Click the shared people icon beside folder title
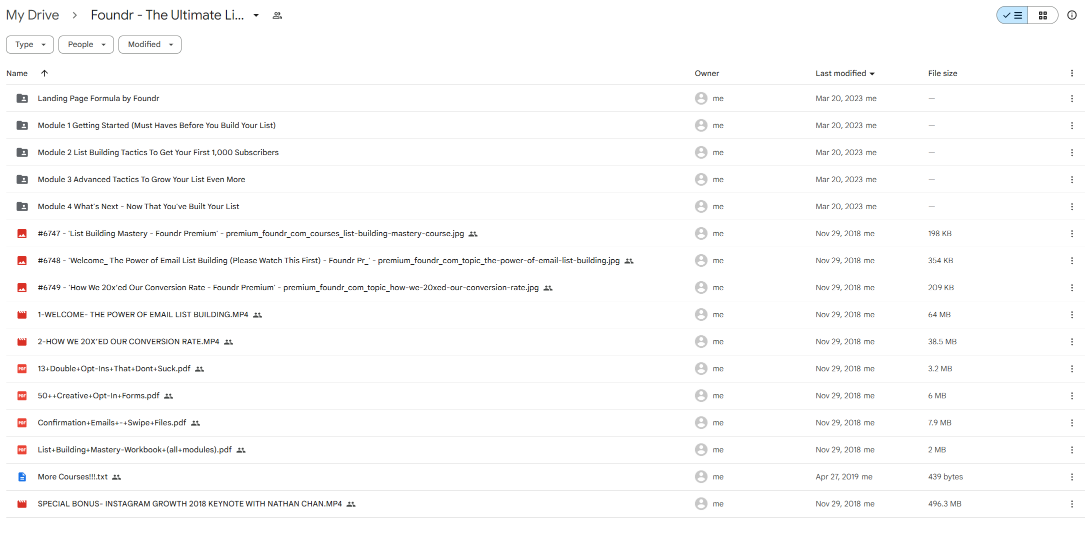The image size is (1086, 541). [x=277, y=16]
